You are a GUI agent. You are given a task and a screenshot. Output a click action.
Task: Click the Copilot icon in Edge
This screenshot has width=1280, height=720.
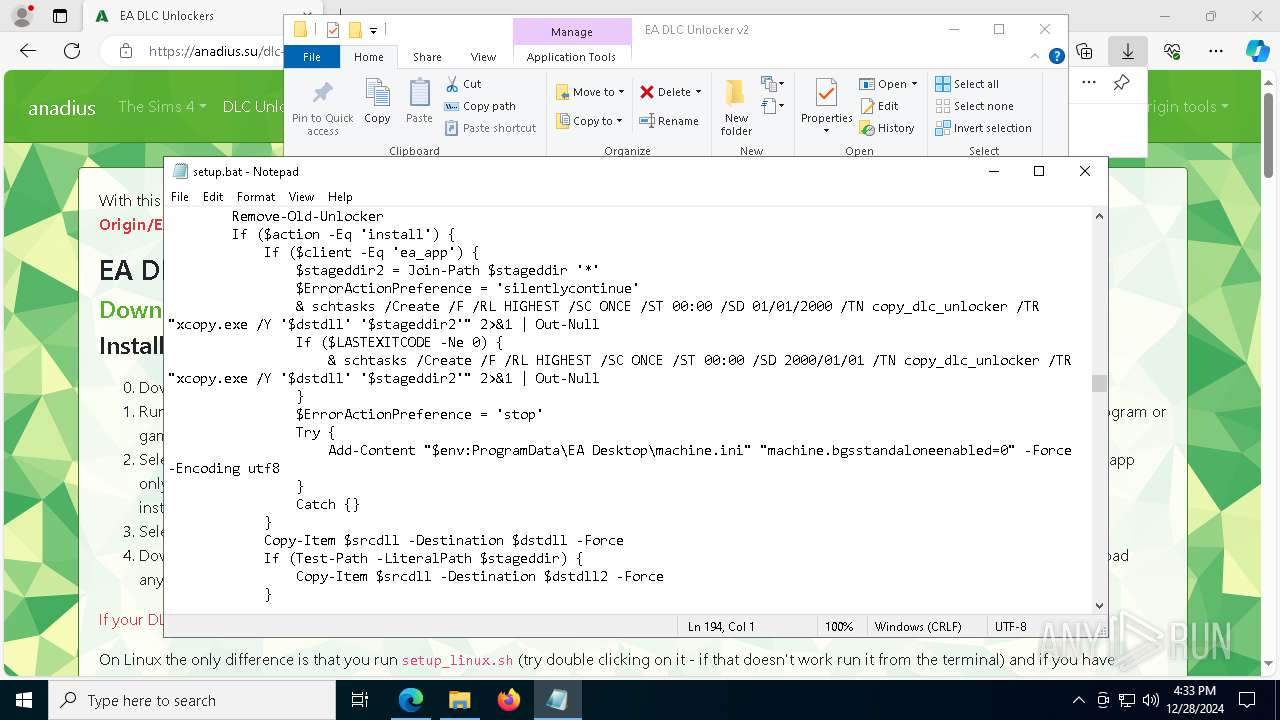tap(1257, 51)
